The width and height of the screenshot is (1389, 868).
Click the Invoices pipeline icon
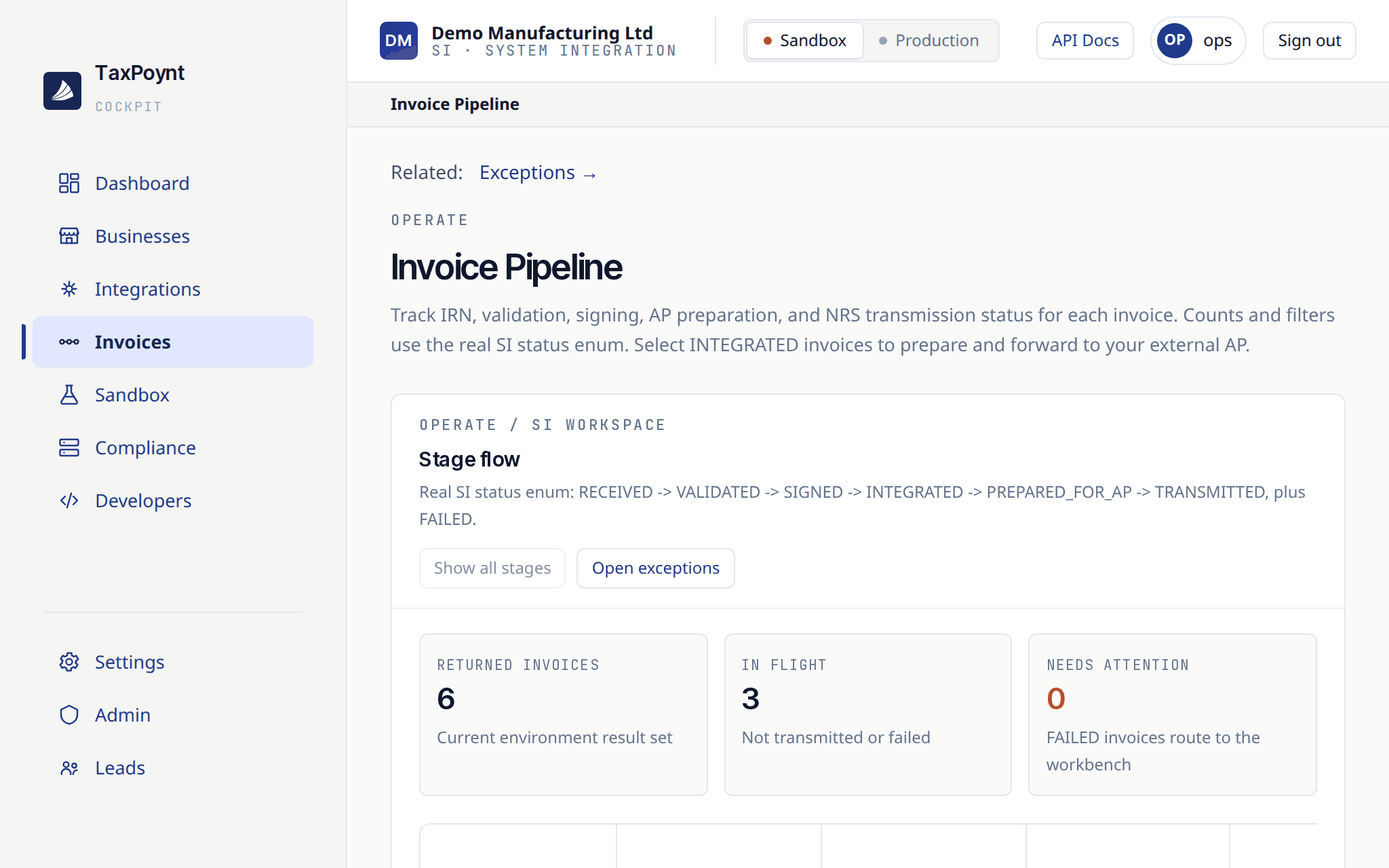(69, 342)
